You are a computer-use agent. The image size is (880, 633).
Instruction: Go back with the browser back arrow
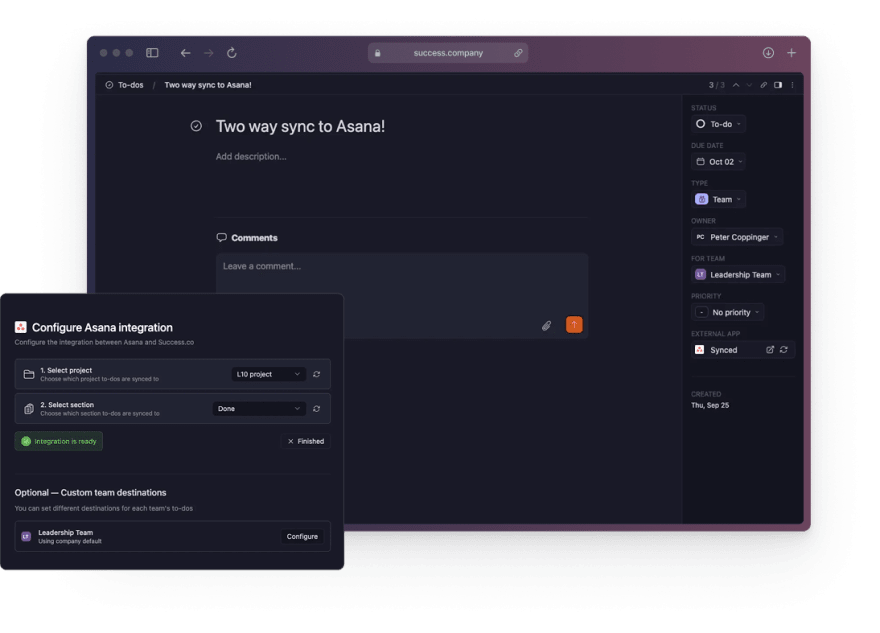tap(185, 53)
